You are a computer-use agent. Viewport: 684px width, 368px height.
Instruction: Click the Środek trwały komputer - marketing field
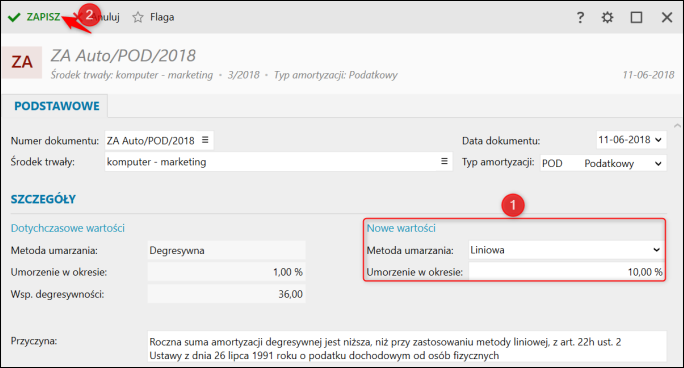click(x=279, y=162)
